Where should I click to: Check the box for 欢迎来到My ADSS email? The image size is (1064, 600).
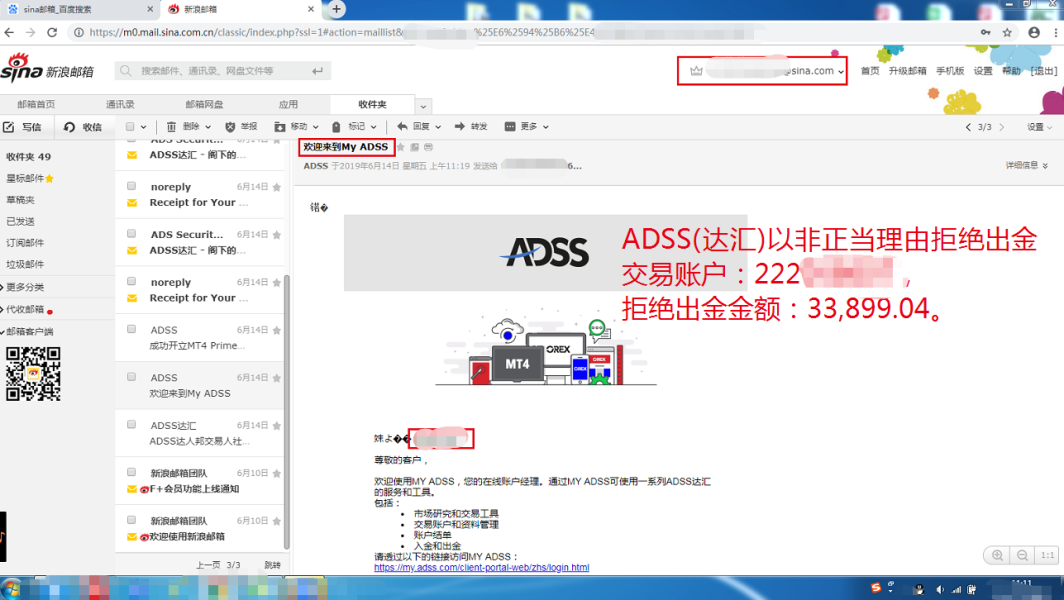pyautogui.click(x=131, y=377)
